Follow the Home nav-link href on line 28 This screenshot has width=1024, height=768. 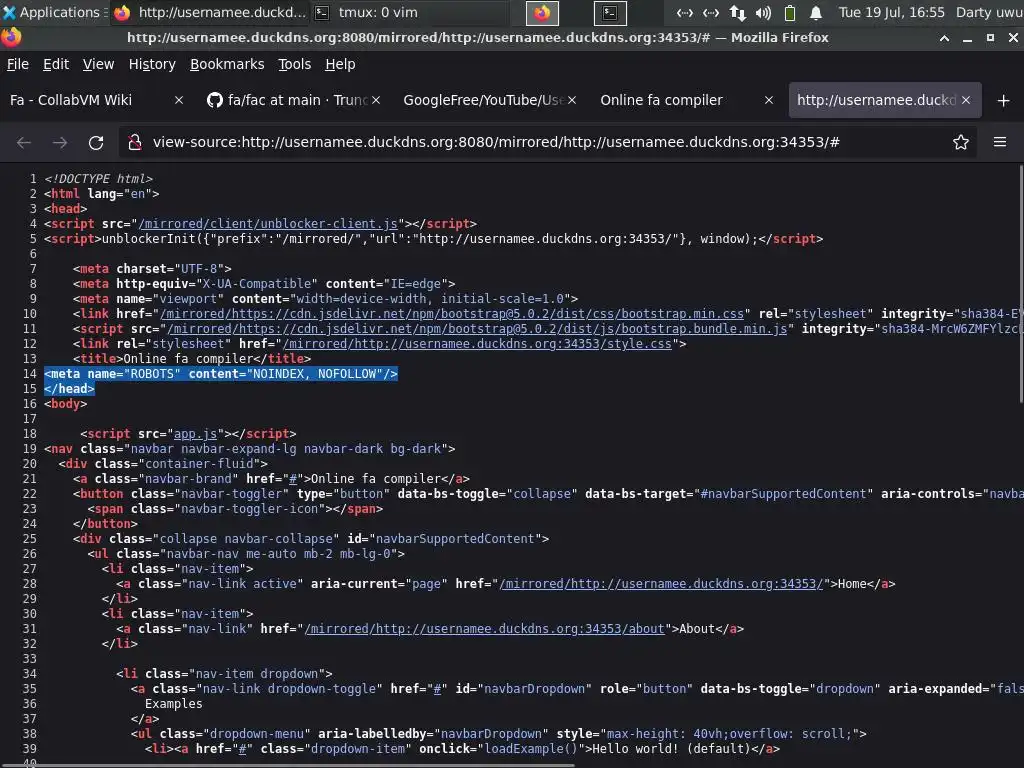point(662,584)
